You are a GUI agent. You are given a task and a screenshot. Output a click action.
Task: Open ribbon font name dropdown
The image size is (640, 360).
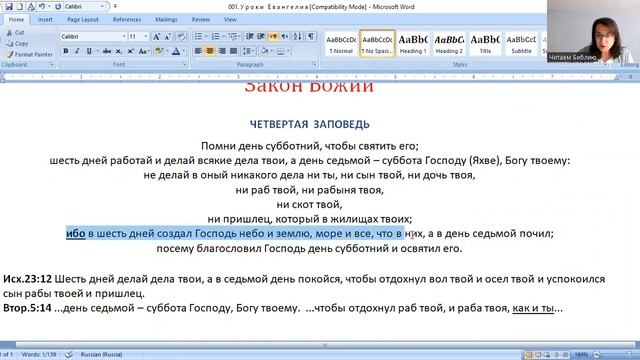(124, 37)
